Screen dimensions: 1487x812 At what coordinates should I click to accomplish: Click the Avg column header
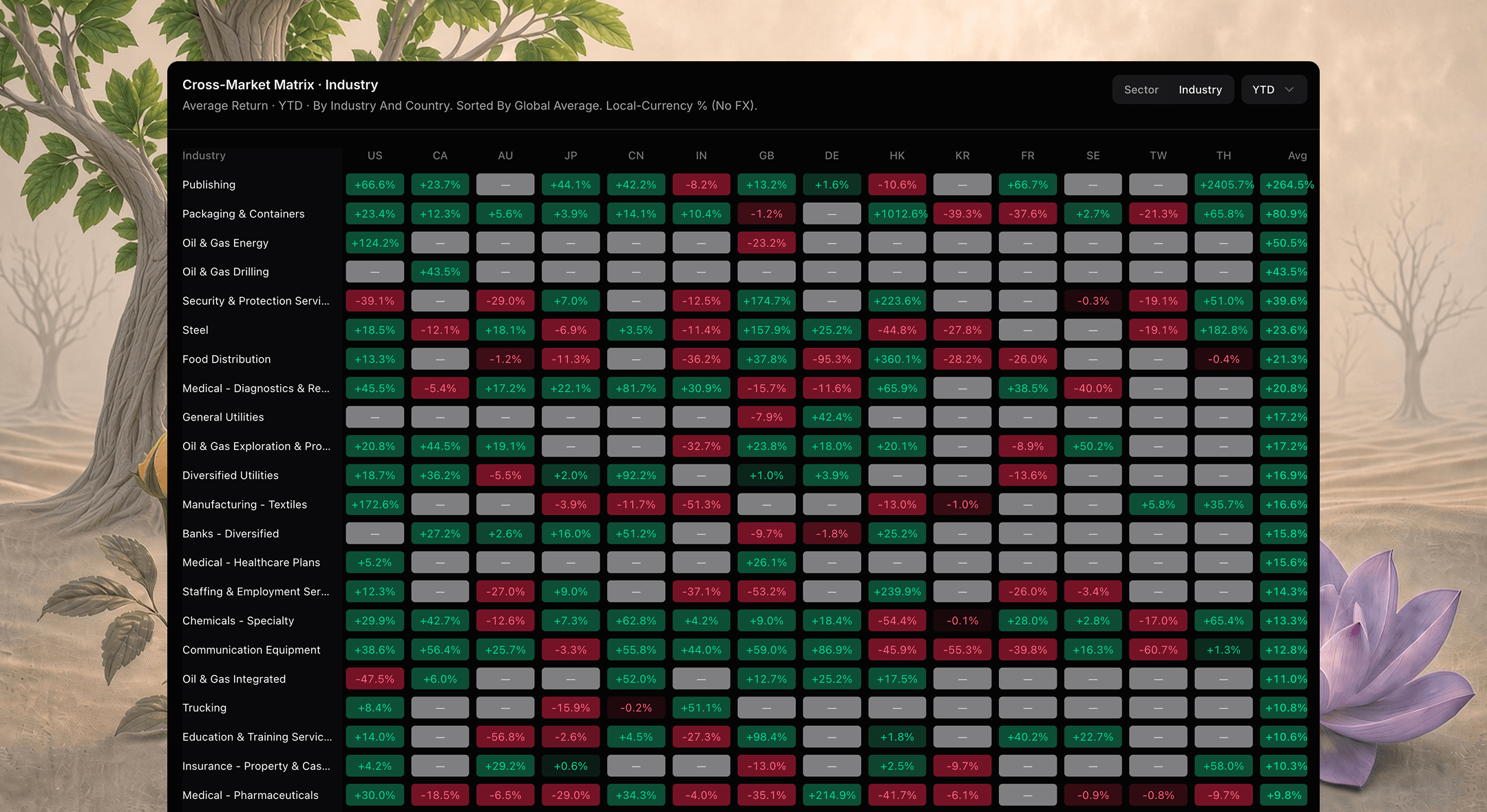click(1297, 156)
